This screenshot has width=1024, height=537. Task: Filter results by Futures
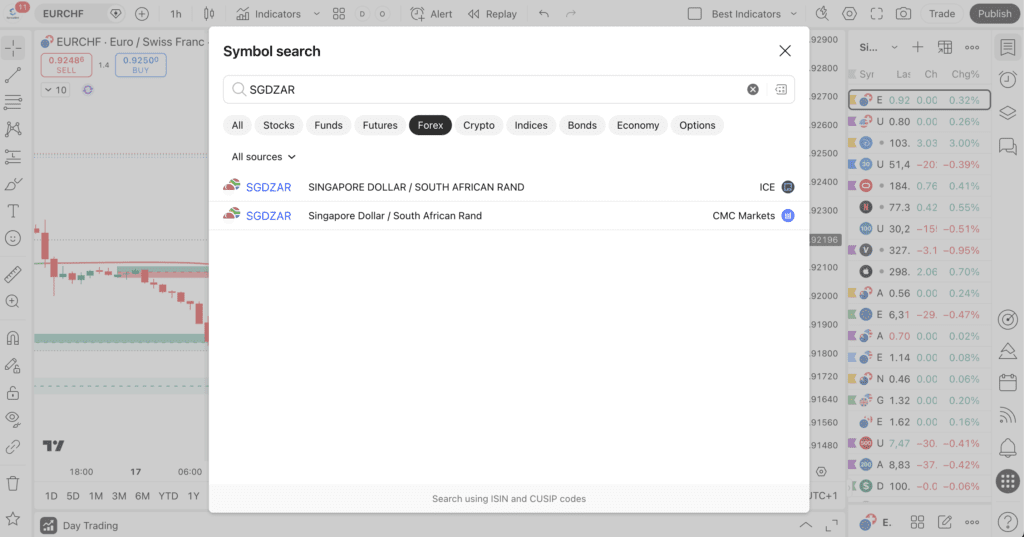[380, 125]
